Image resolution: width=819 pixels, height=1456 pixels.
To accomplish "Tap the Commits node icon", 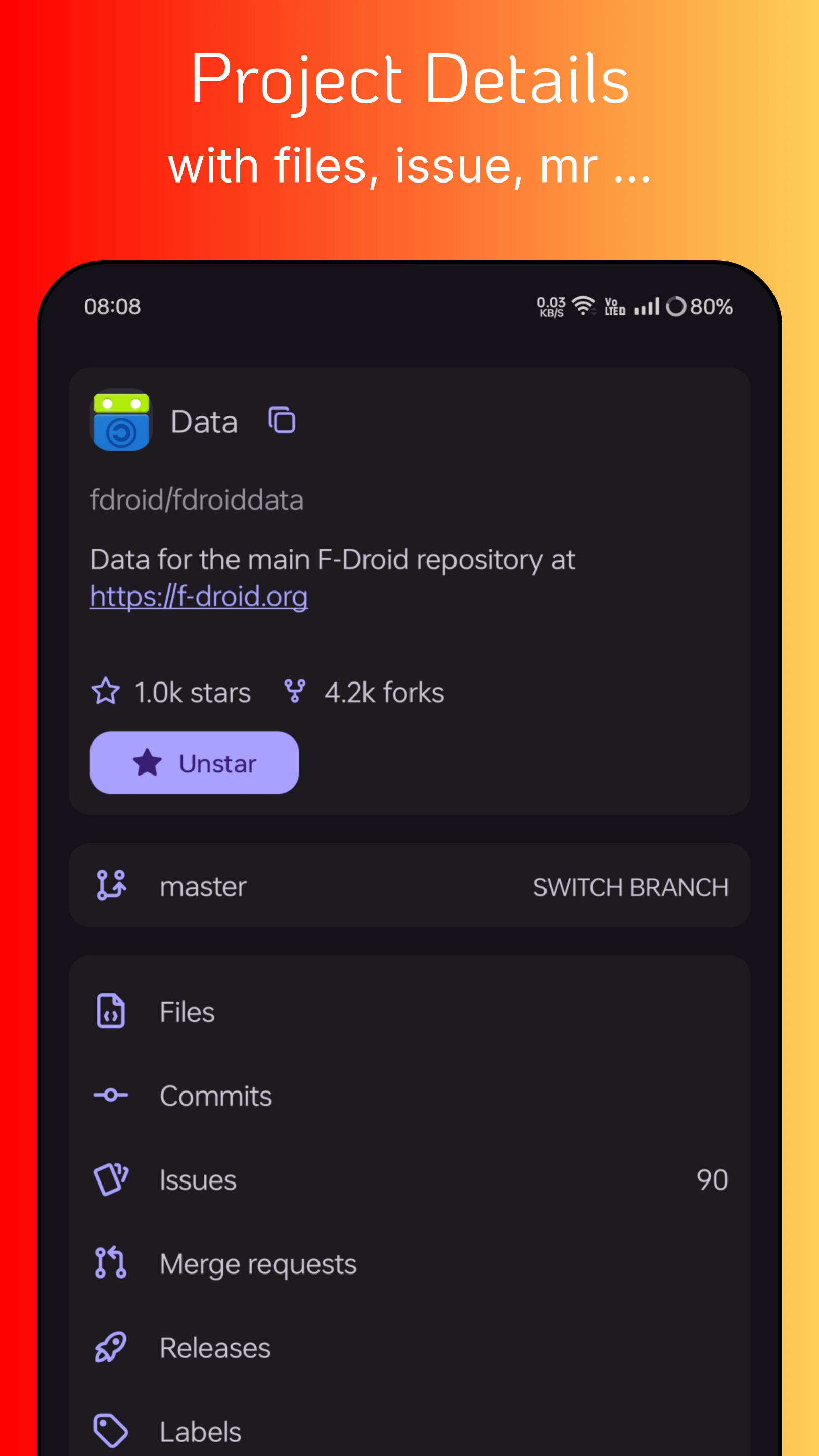I will [111, 1096].
